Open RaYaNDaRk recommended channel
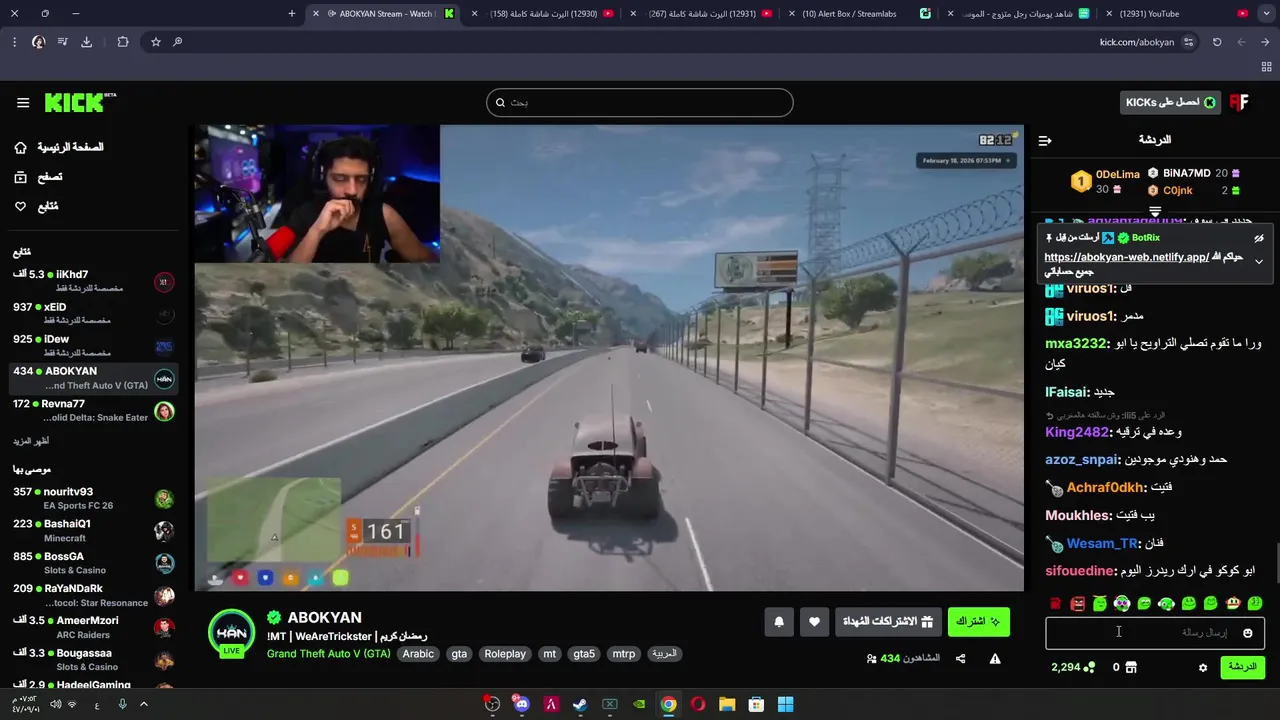Screen dimensions: 1280x720 pyautogui.click(x=94, y=595)
